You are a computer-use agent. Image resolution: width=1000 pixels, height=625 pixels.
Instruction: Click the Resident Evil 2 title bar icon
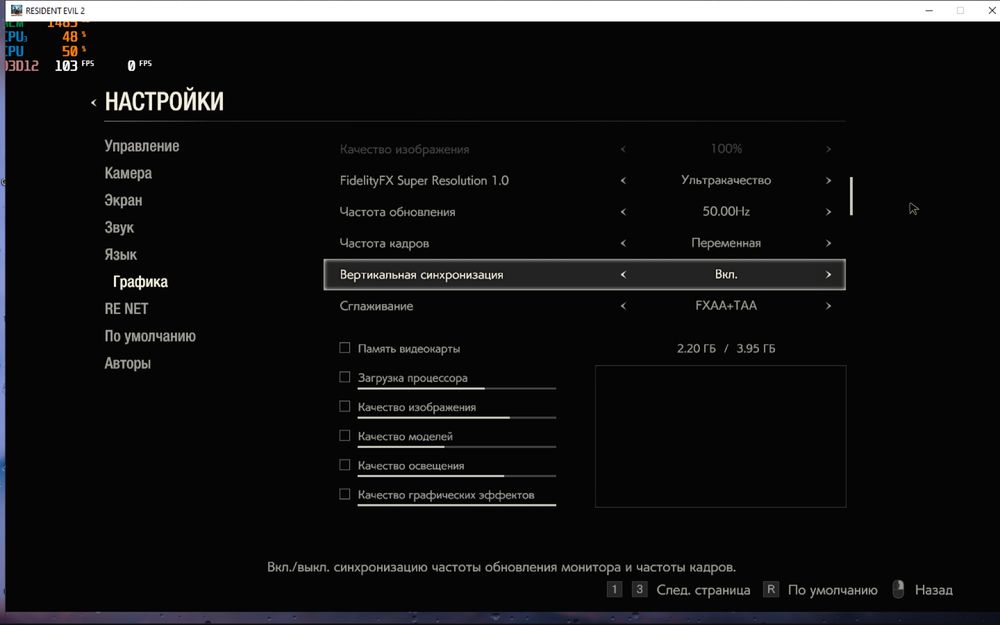[16, 10]
